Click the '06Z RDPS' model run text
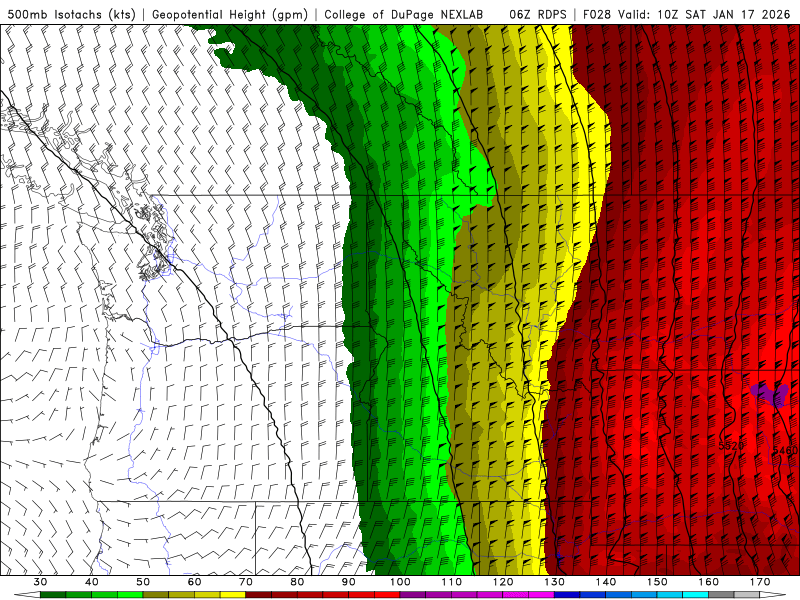 click(537, 14)
